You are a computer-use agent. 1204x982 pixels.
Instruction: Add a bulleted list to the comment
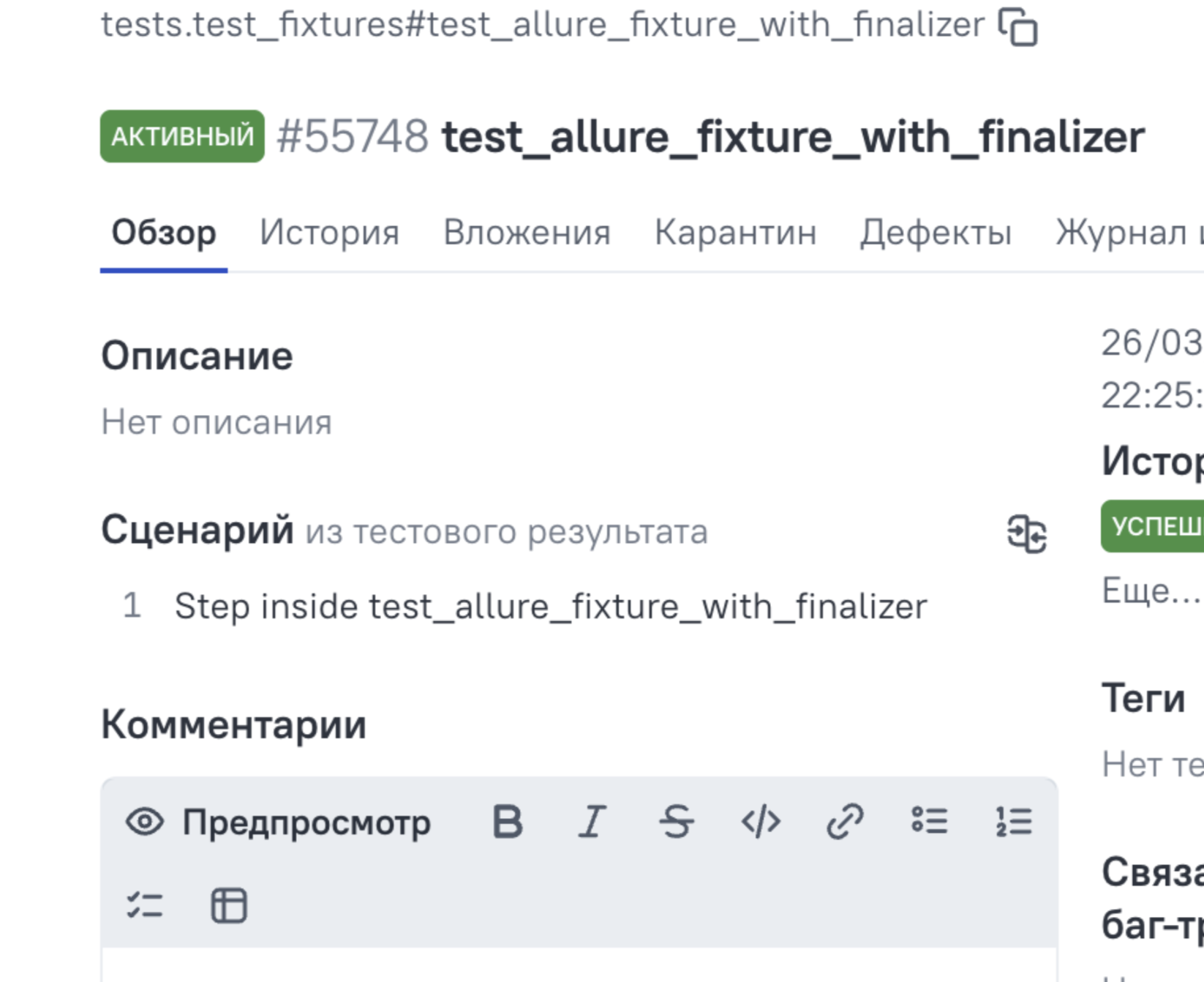coord(930,821)
